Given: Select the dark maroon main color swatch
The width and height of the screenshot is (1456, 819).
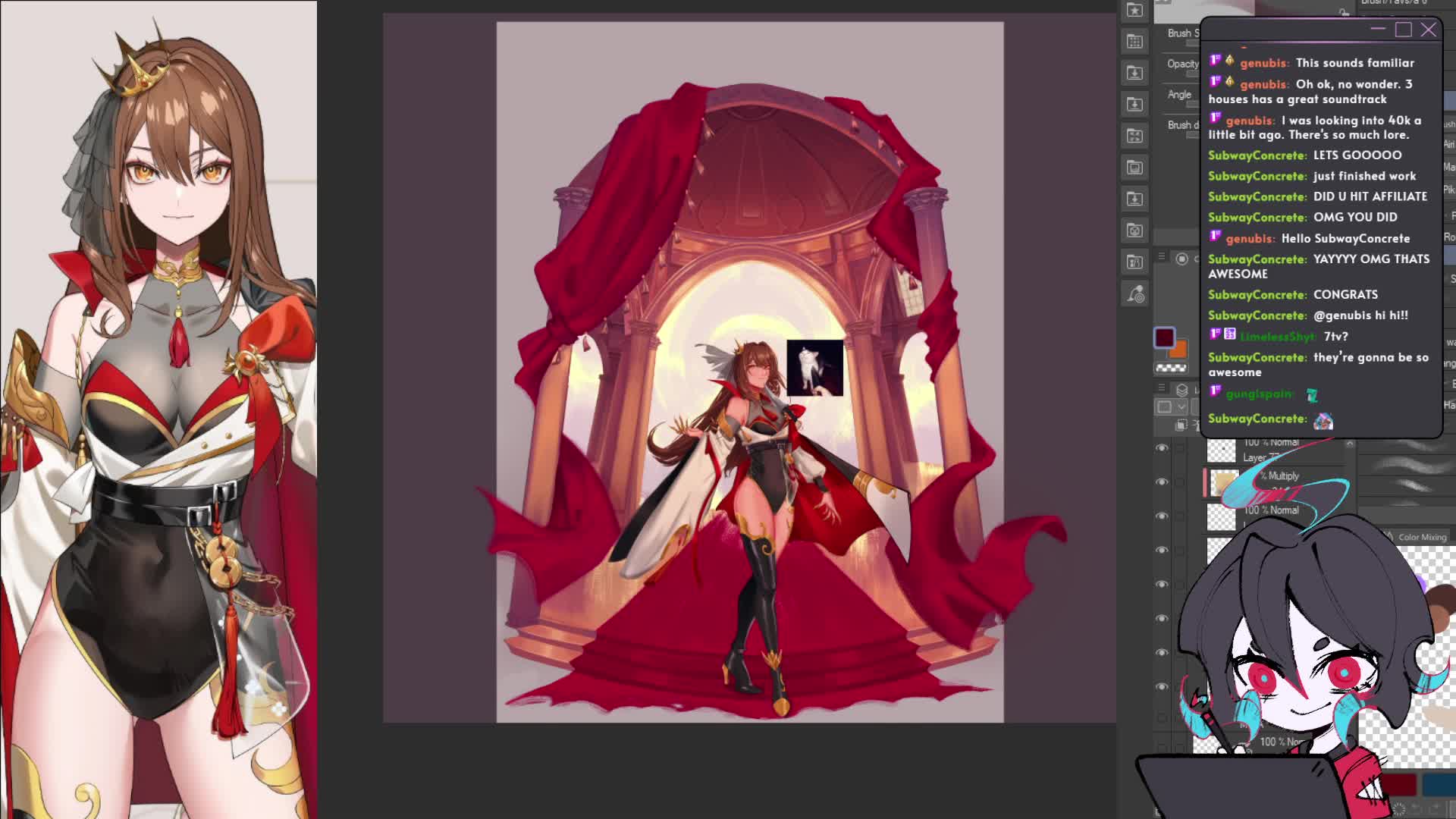Looking at the screenshot, I should coord(1164,337).
